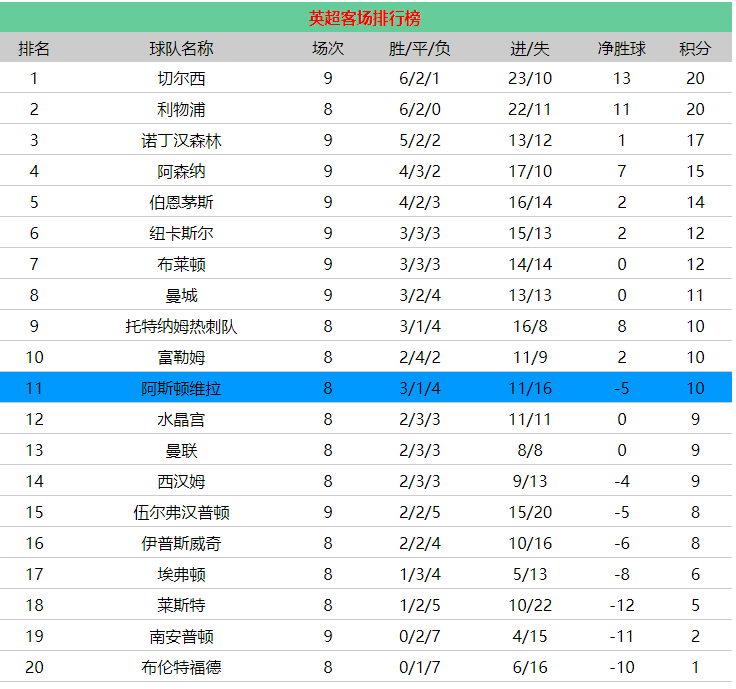Click 布莱顿 goals value 14/14
736x689 pixels.
pos(530,264)
